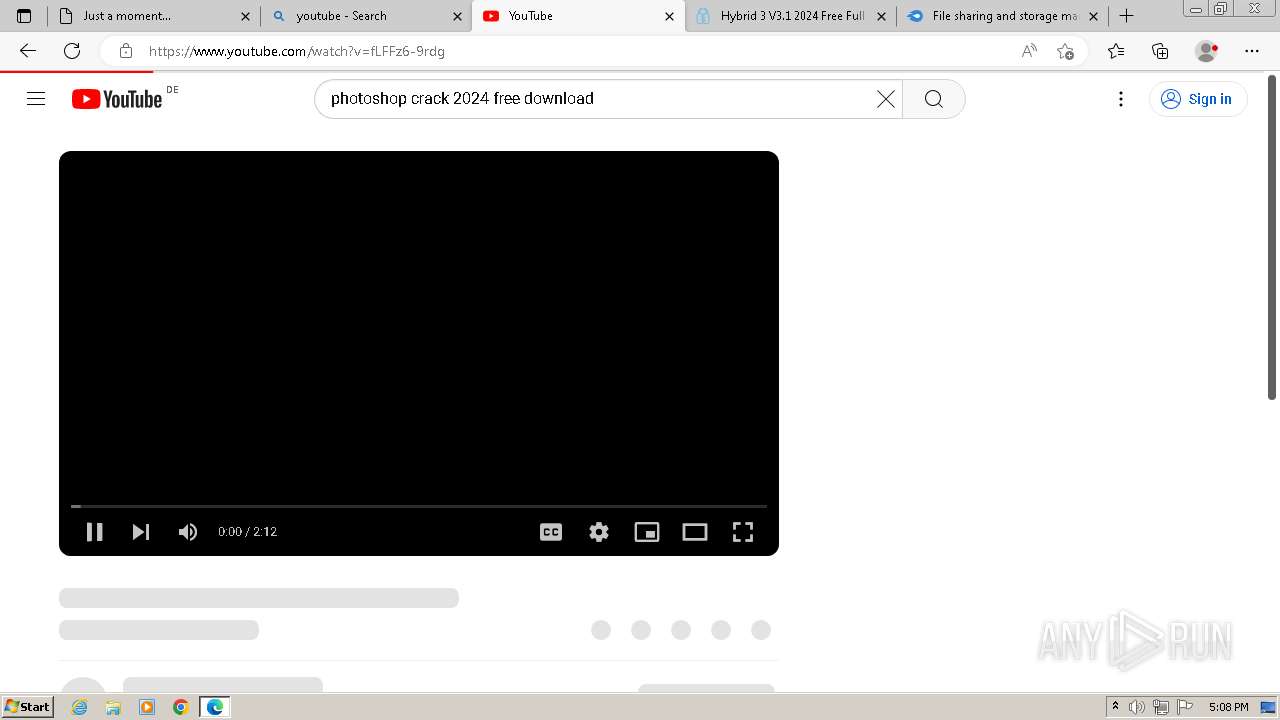1280x720 pixels.
Task: Enable theater mode
Action: (x=695, y=532)
